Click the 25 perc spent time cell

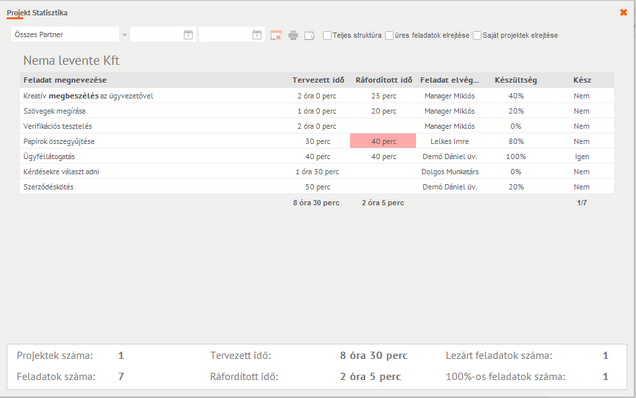tap(383, 96)
